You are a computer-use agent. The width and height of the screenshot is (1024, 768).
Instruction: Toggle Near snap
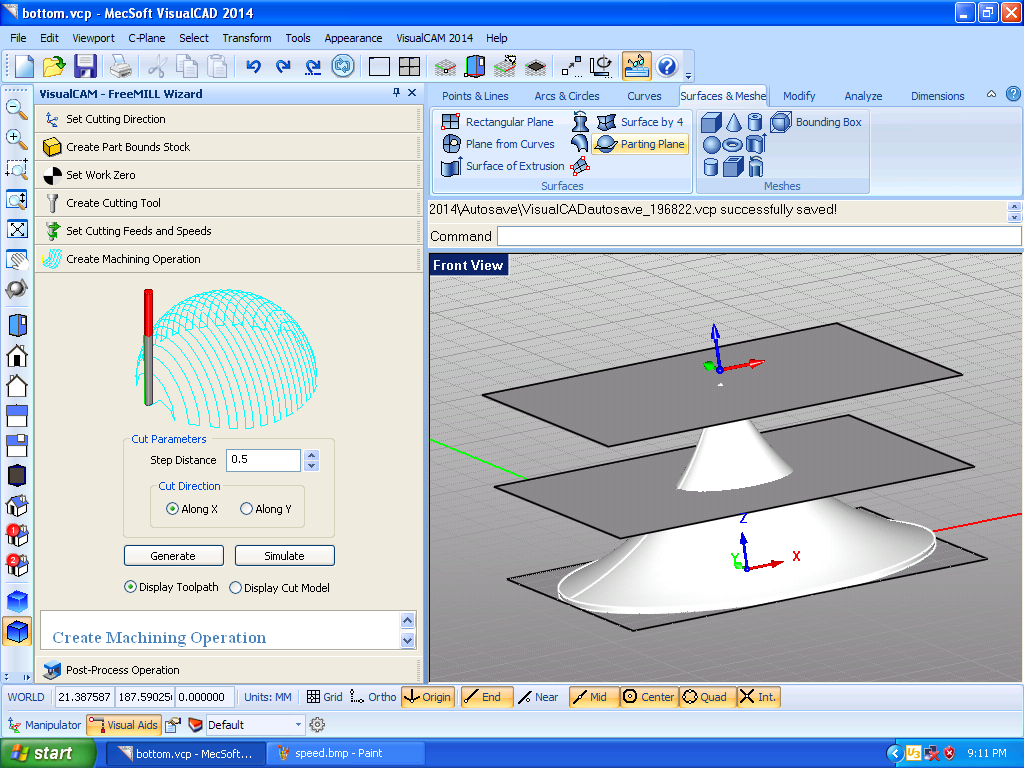click(x=539, y=697)
